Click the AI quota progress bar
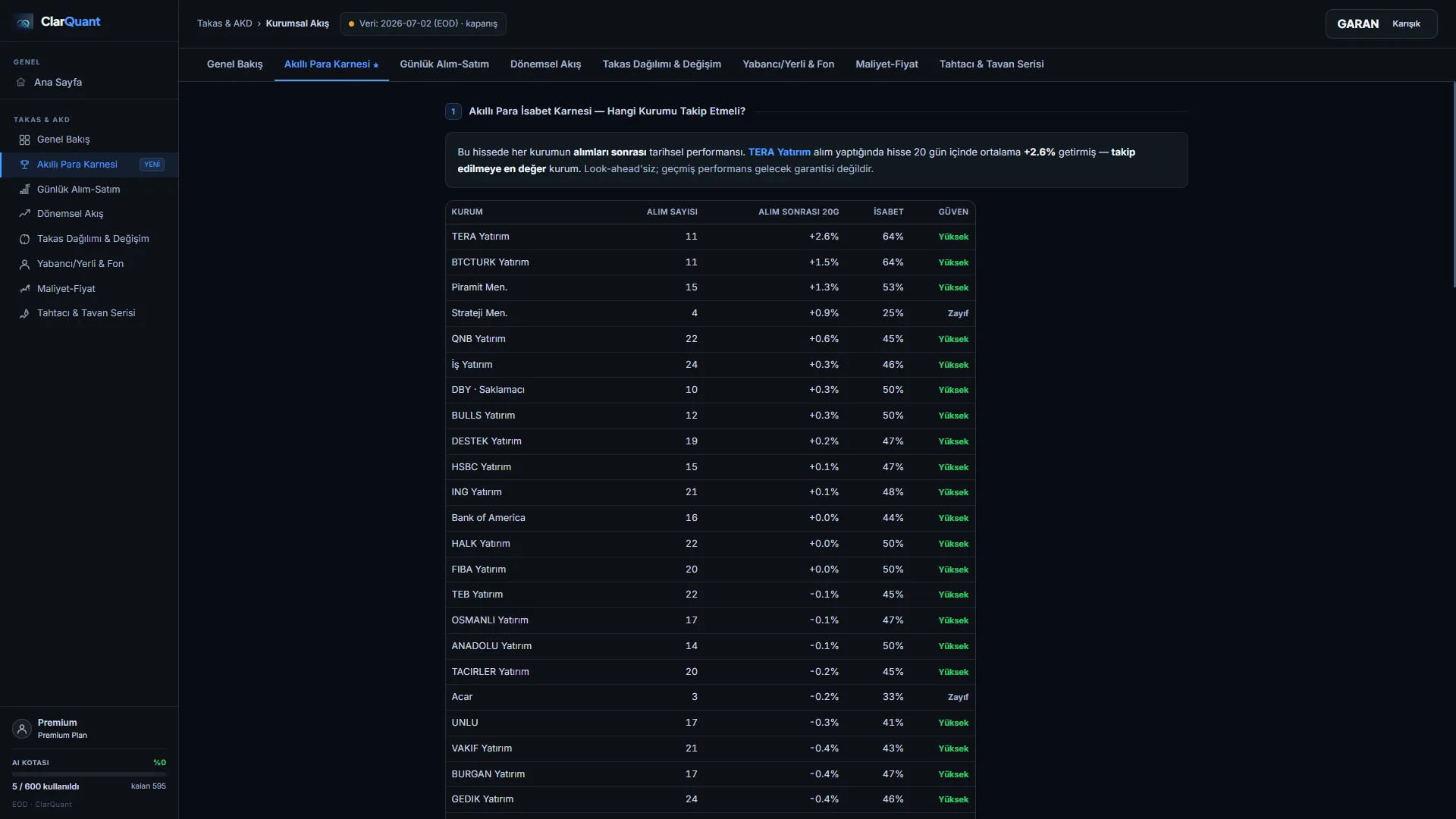 click(x=89, y=774)
